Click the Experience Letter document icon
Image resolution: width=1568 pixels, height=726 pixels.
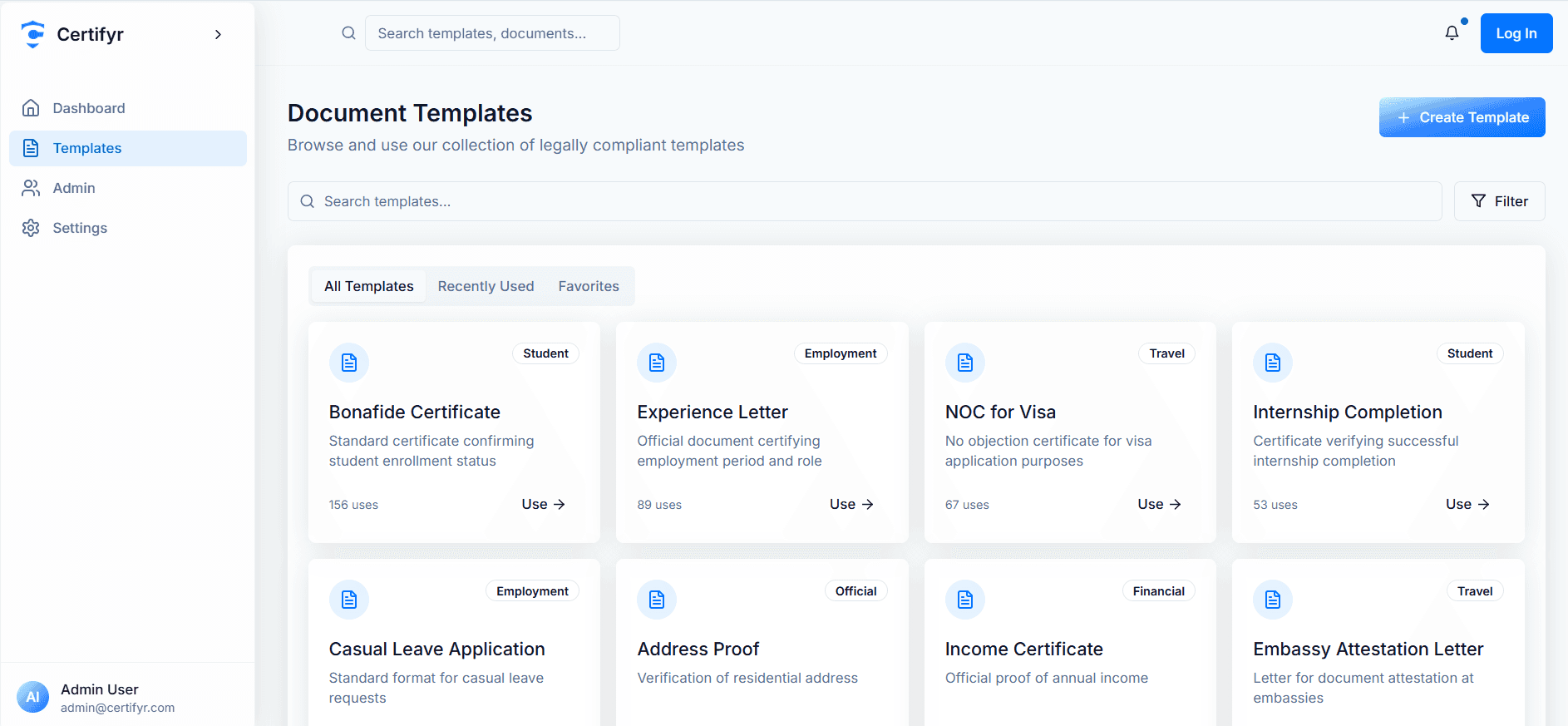tap(657, 363)
